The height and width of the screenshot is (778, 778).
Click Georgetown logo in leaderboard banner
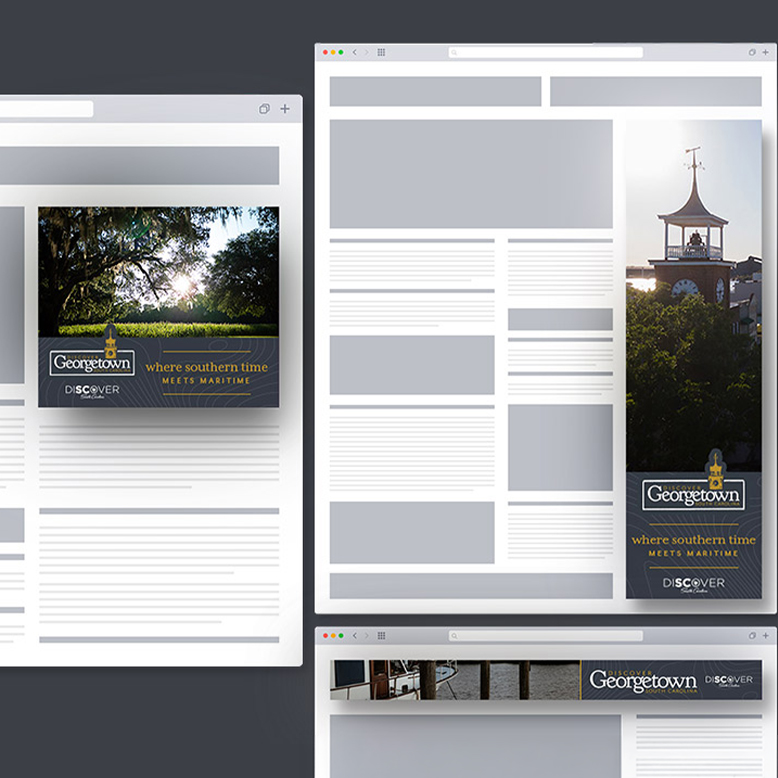point(643,681)
